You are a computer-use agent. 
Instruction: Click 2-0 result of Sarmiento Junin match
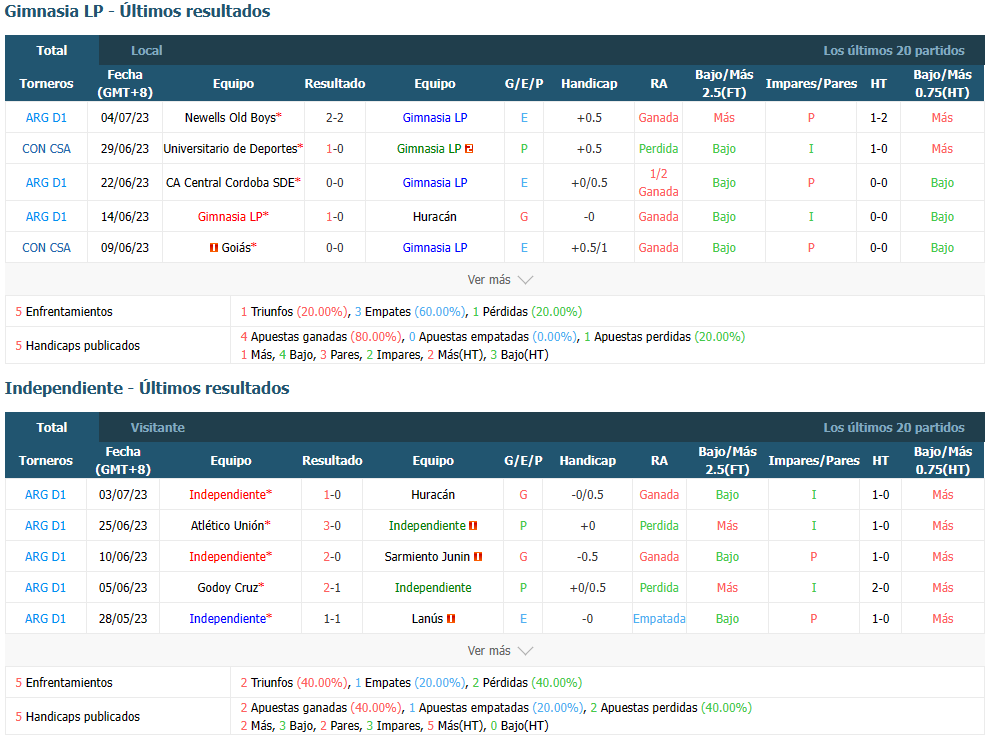332,557
